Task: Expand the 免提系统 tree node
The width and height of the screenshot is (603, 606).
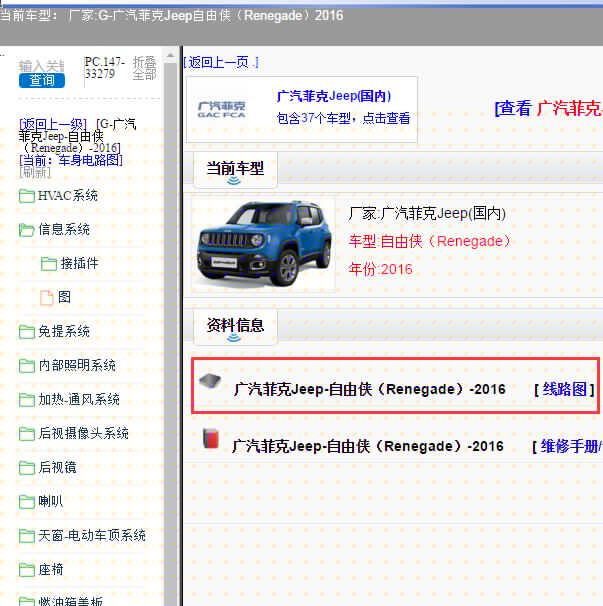Action: tap(64, 332)
